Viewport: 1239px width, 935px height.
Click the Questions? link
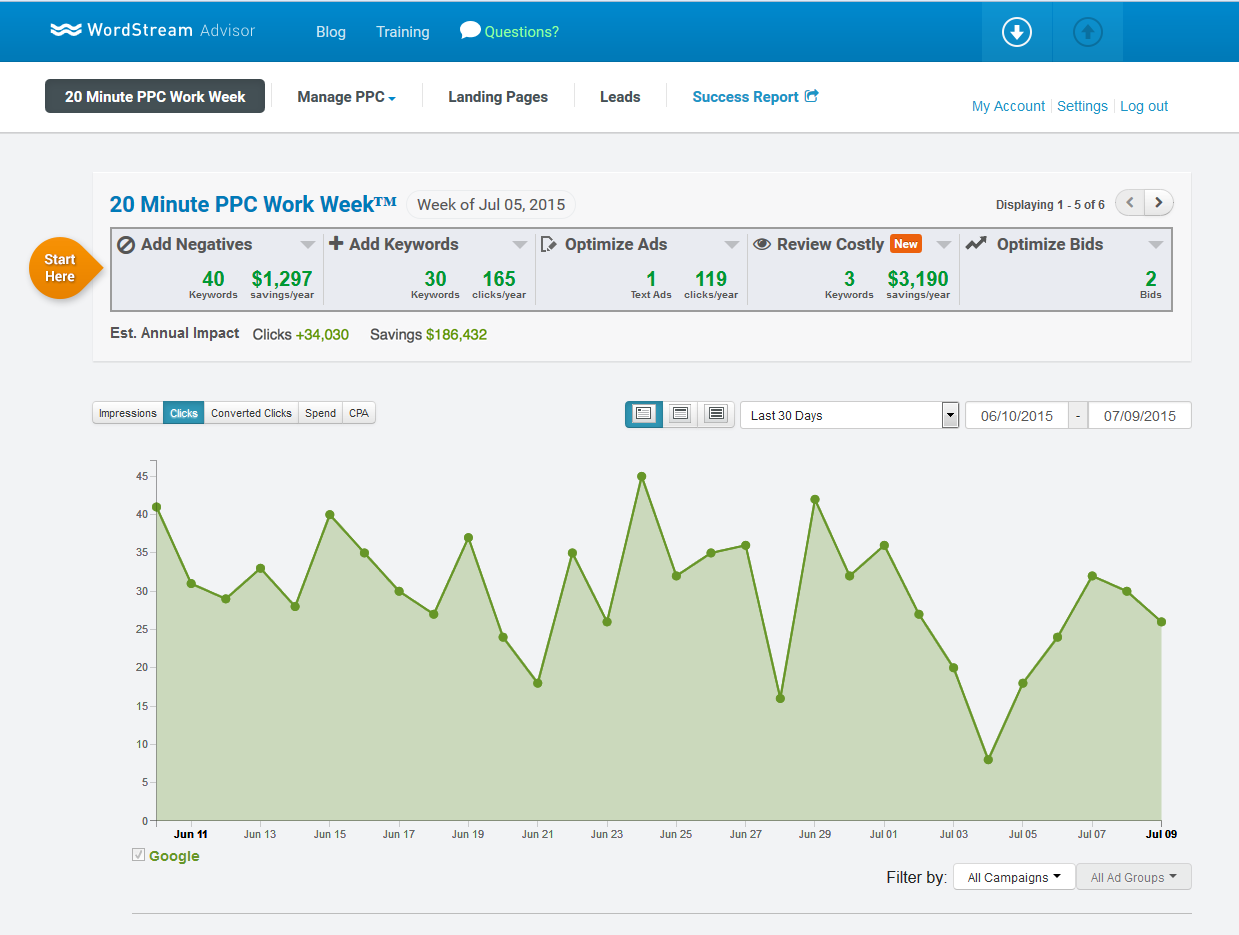pos(521,32)
